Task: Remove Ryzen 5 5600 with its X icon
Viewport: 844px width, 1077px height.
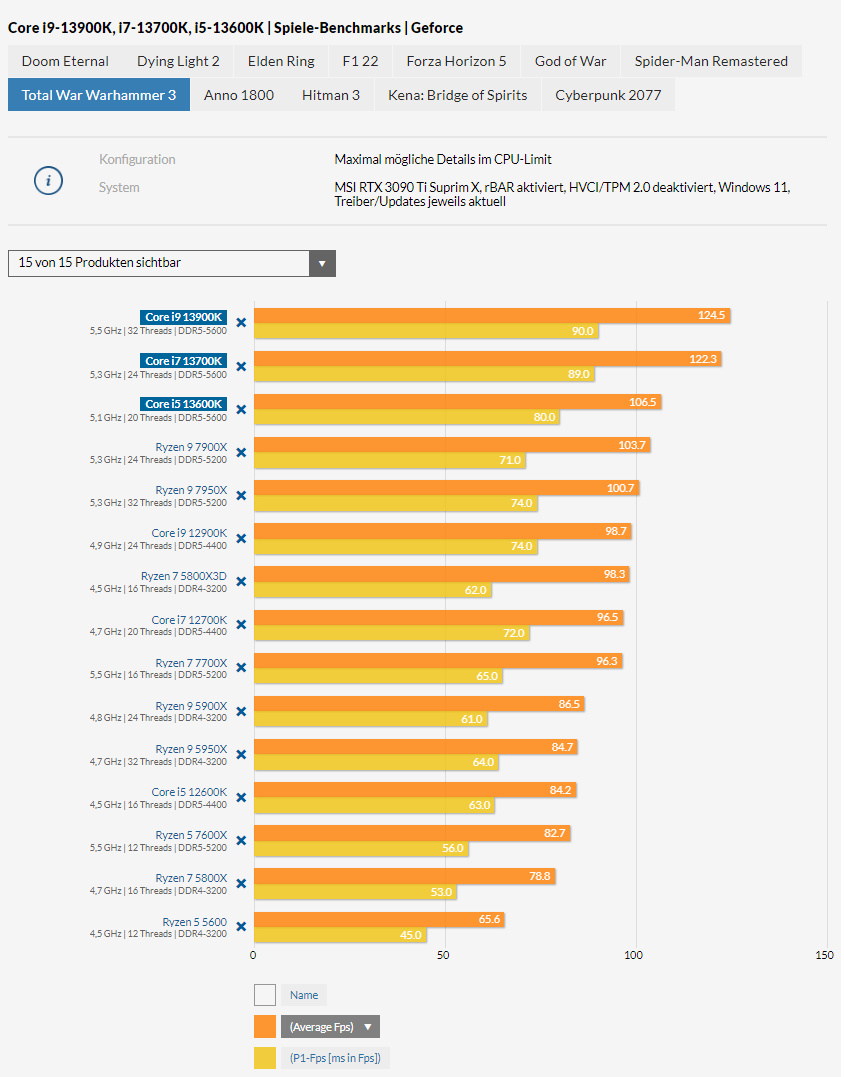Action: coord(241,927)
